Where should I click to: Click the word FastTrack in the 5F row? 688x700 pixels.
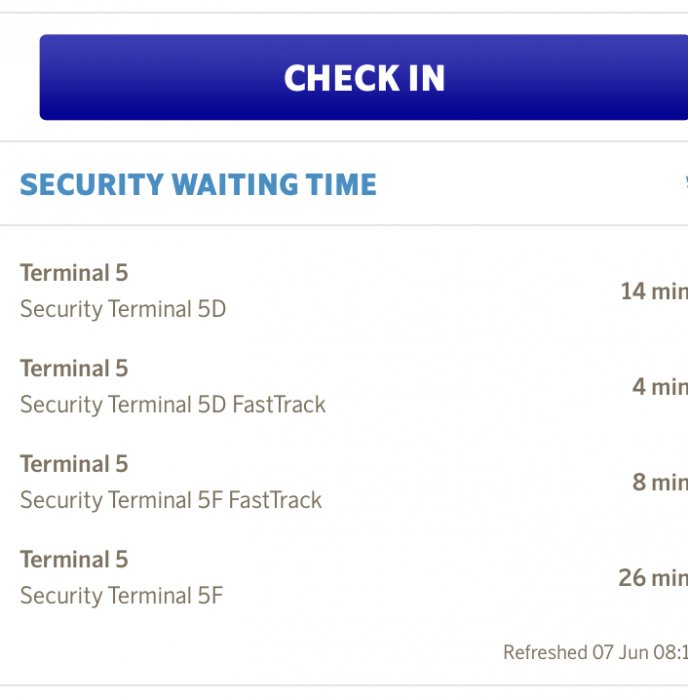[x=275, y=500]
